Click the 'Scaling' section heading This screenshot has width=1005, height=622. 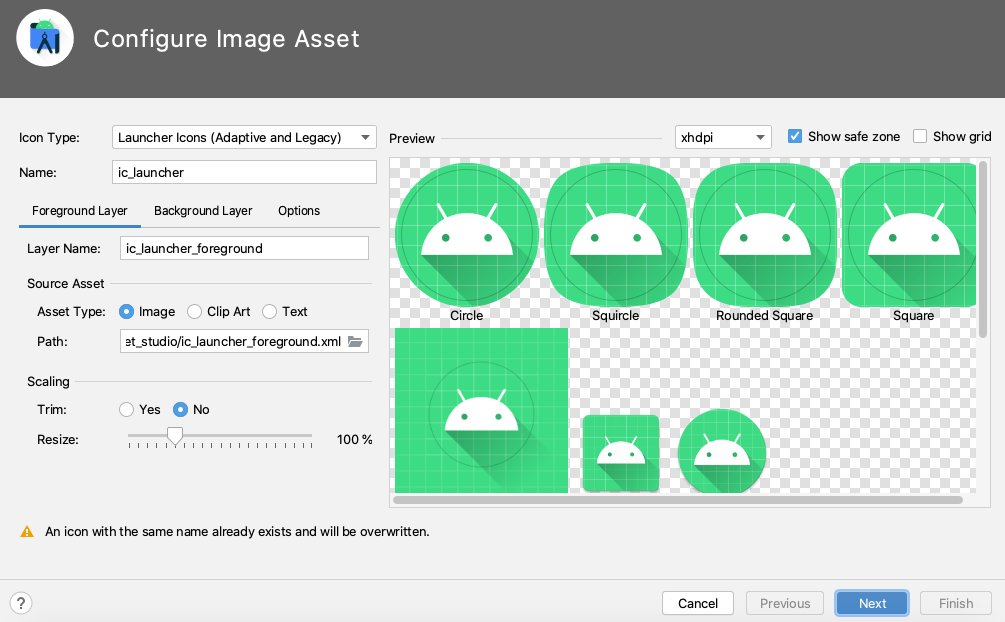click(48, 382)
